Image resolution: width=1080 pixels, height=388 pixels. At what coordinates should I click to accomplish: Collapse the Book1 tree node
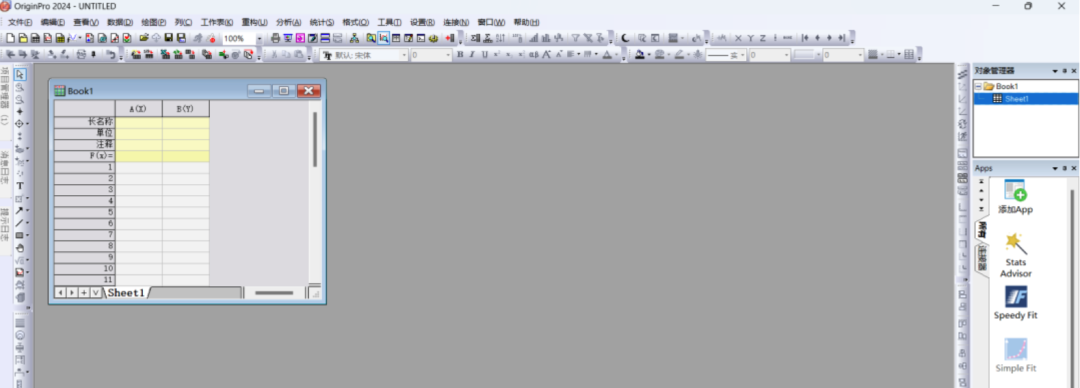point(978,87)
